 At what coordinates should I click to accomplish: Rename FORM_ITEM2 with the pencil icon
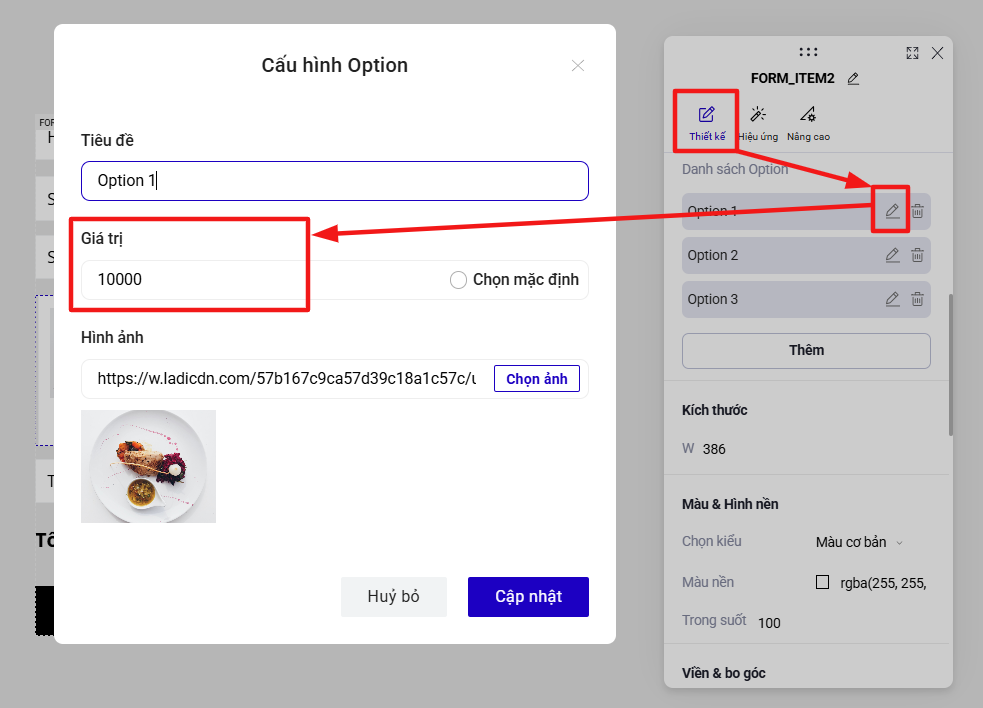853,78
